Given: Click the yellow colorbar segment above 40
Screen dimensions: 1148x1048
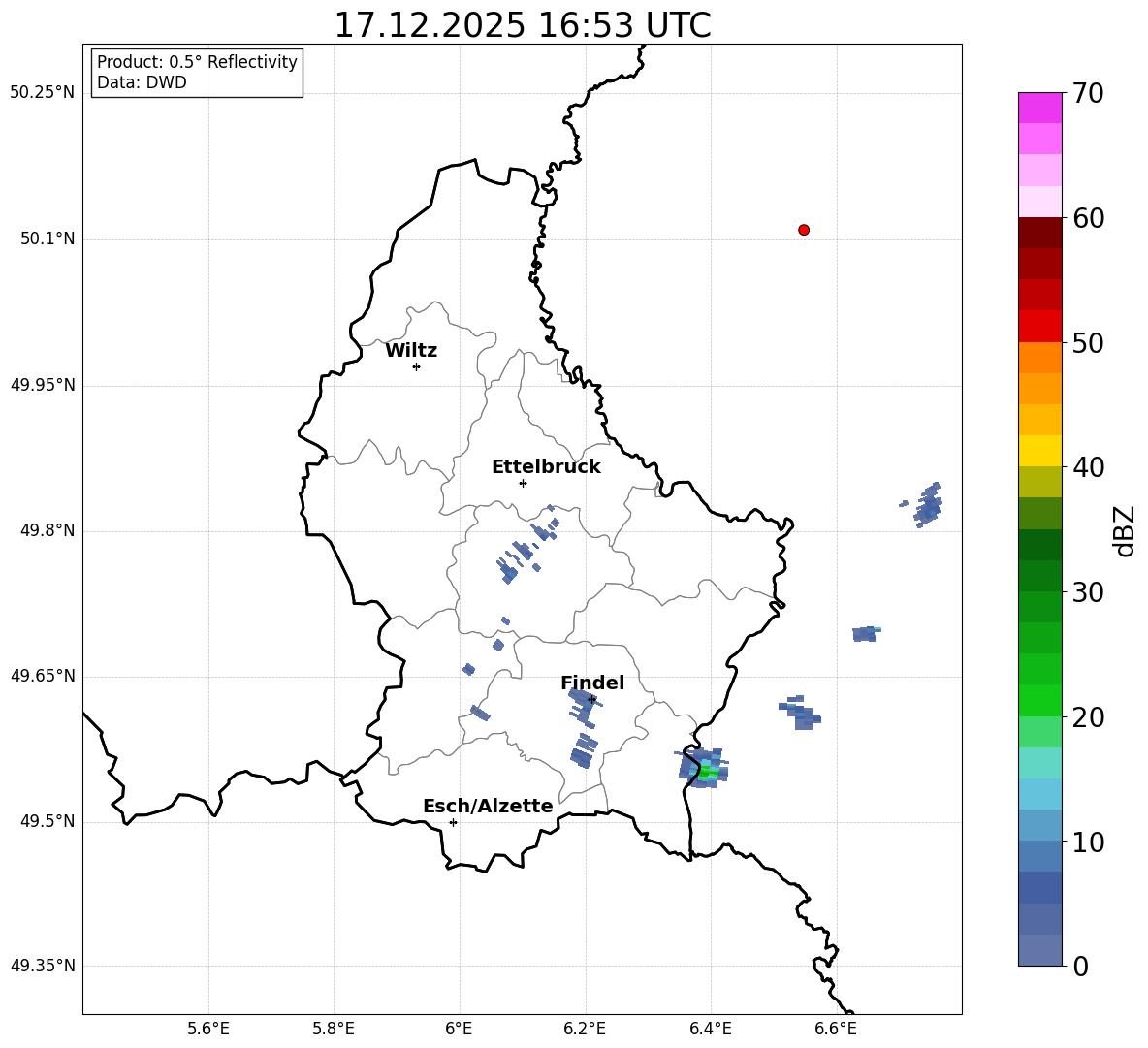Looking at the screenshot, I should tap(1039, 451).
